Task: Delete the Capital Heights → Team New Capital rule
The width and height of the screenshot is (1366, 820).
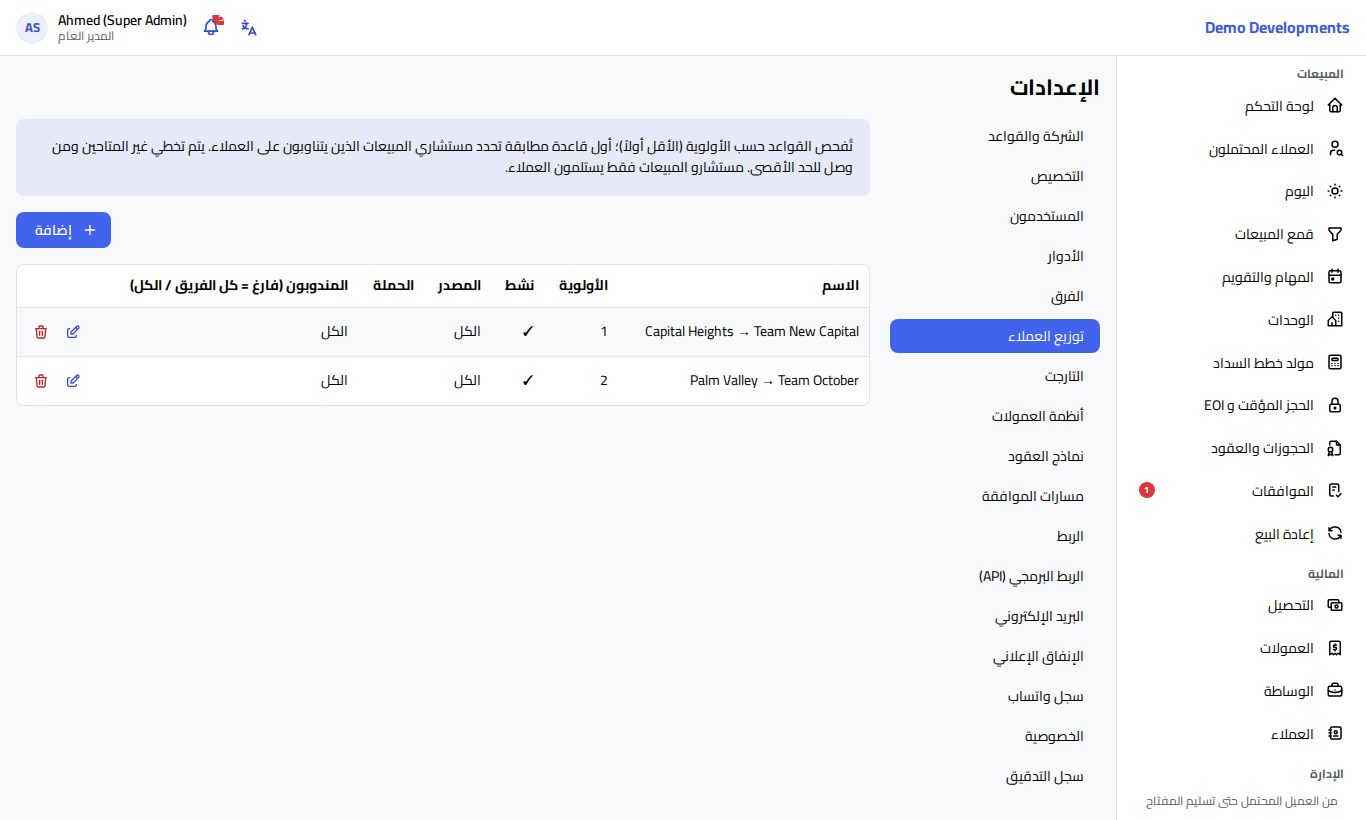Action: (41, 332)
